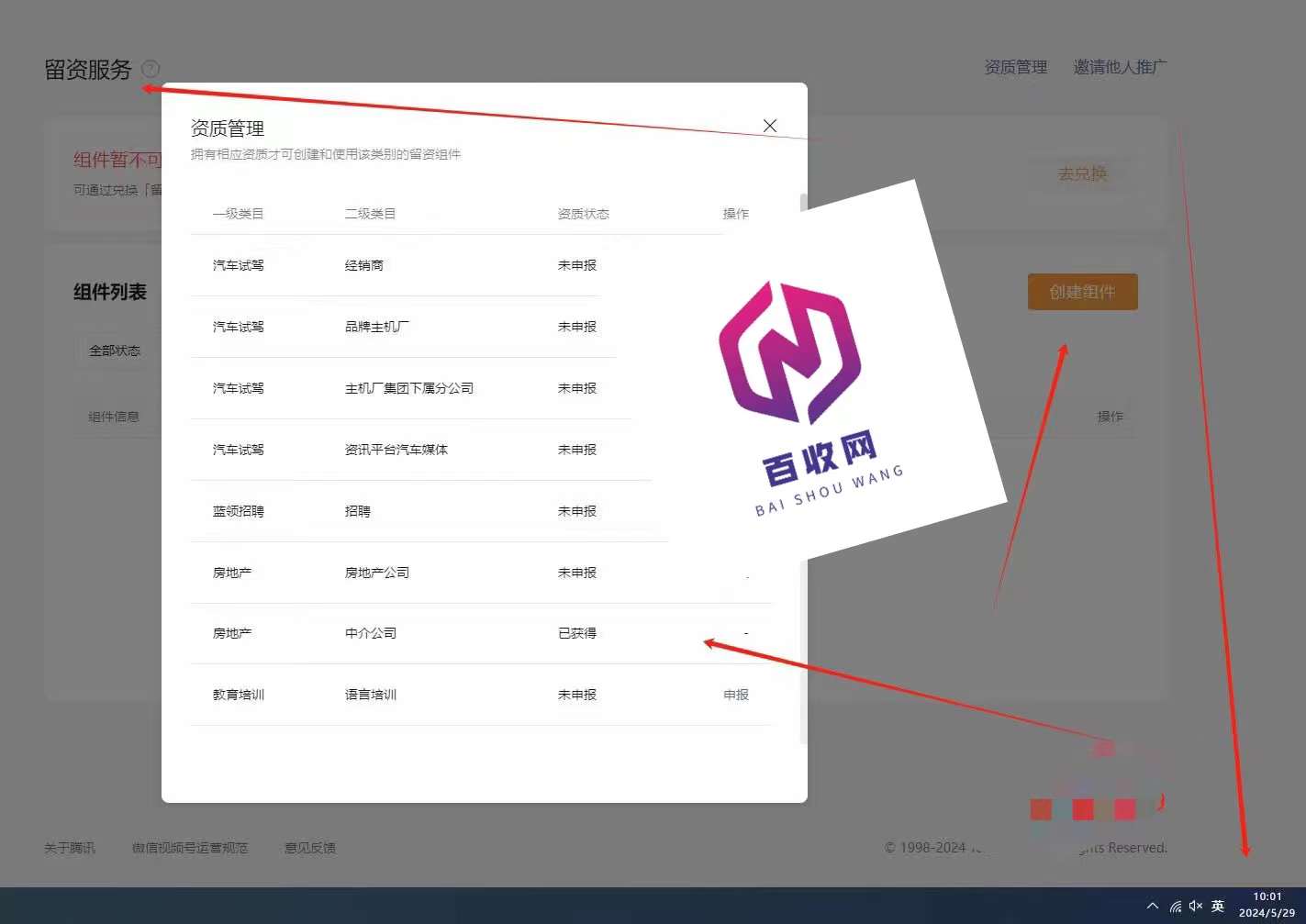Click the 二级类目 column header
The image size is (1306, 924).
click(371, 214)
